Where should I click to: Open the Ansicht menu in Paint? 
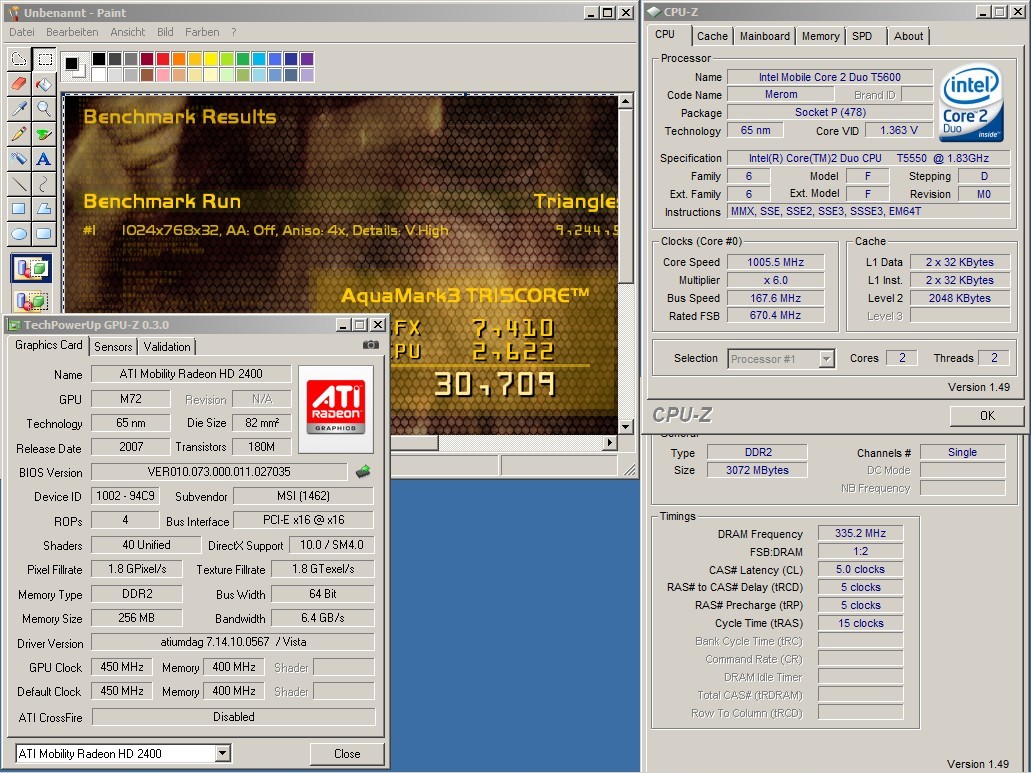tap(128, 32)
